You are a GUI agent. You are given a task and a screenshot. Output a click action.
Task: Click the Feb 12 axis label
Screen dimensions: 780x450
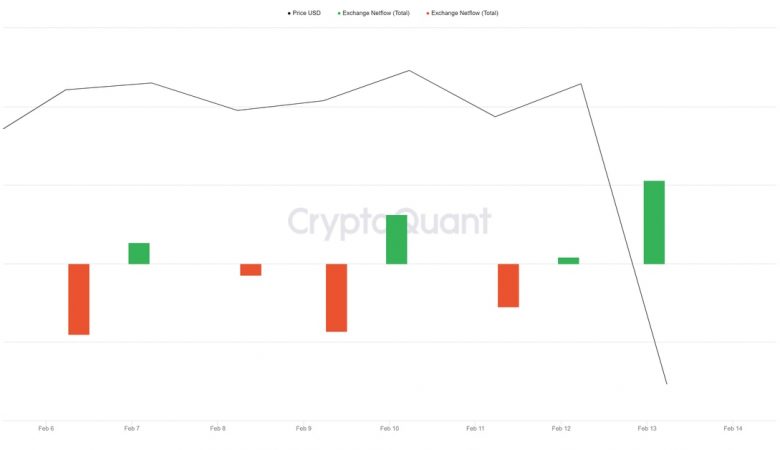[561, 428]
